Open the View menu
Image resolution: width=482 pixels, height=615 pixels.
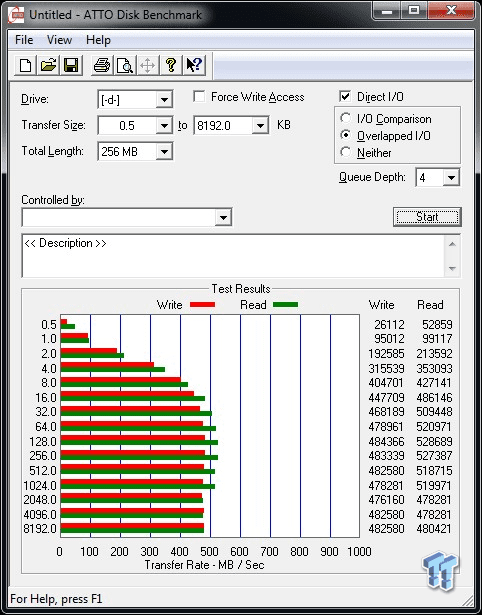coord(59,40)
